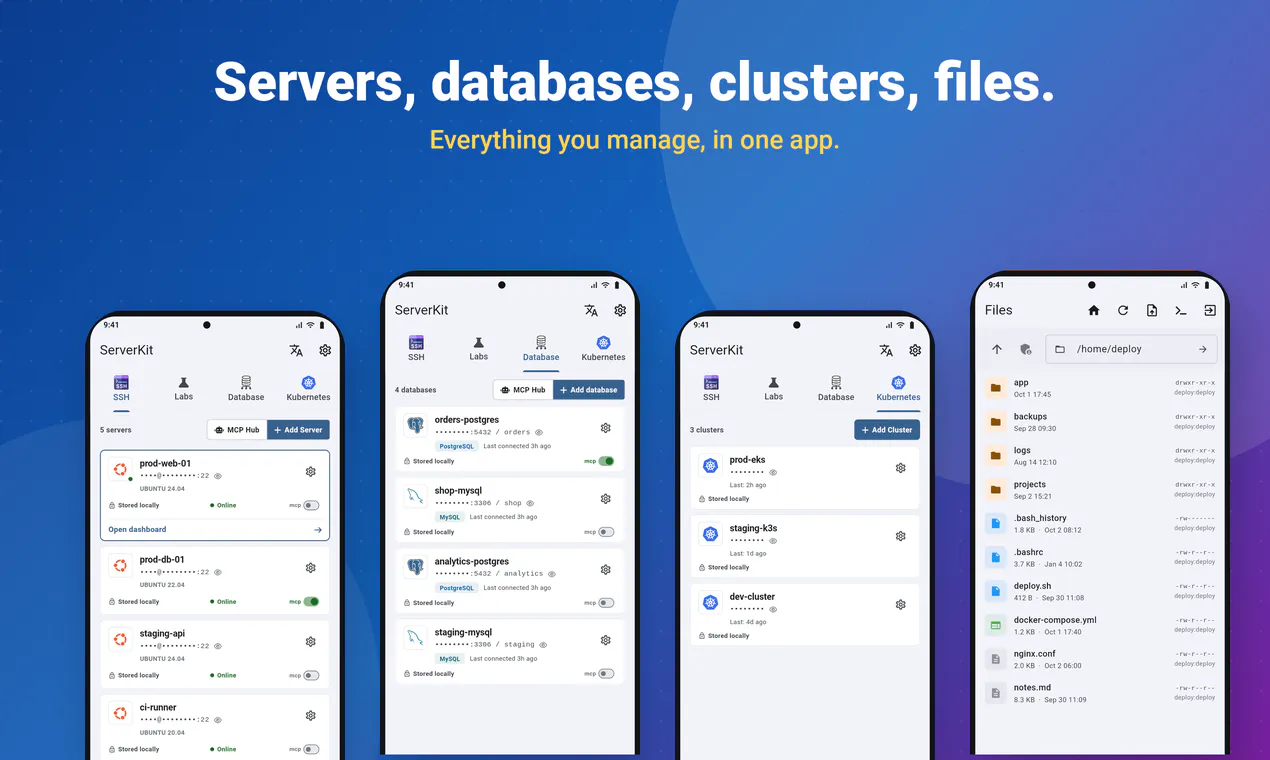Open gear settings for staging-k3s cluster

coord(901,536)
